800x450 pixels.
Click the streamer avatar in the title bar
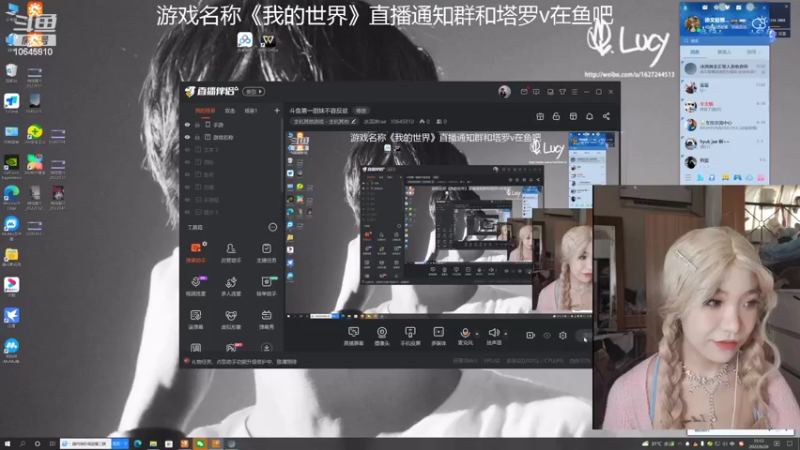click(504, 92)
